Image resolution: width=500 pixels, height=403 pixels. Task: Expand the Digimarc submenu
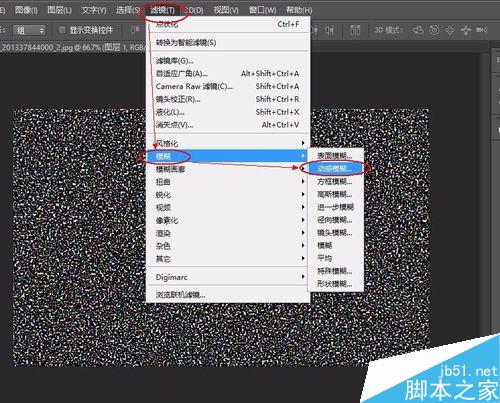tap(227, 277)
